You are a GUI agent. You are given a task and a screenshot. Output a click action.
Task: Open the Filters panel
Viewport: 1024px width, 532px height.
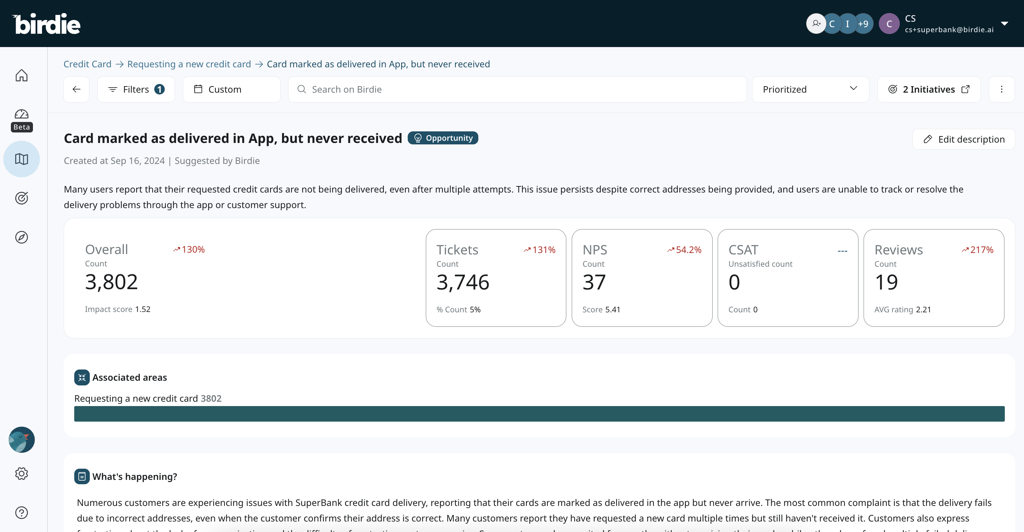pyautogui.click(x=136, y=89)
